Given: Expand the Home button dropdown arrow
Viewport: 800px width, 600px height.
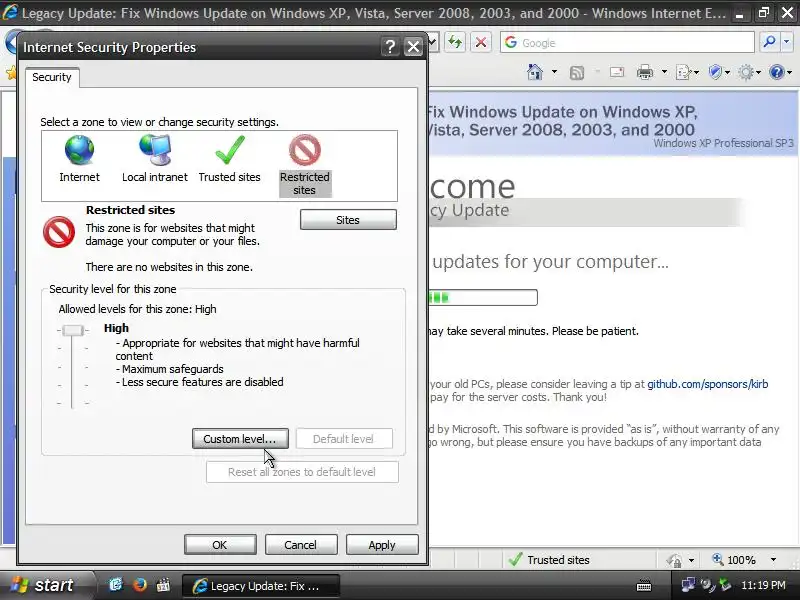Looking at the screenshot, I should (x=554, y=72).
